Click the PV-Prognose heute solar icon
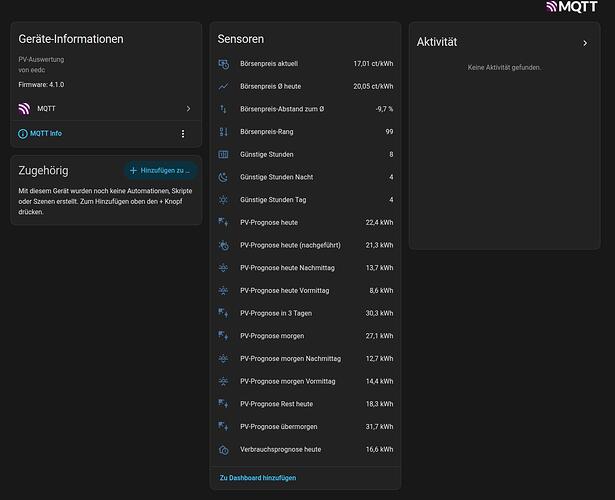Viewport: 615px width, 500px height. coord(224,223)
